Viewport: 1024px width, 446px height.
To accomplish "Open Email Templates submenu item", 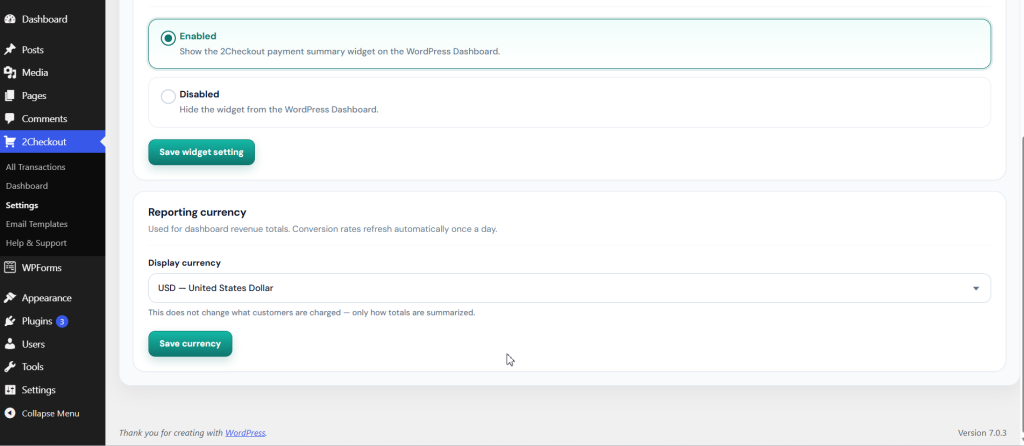I will click(37, 224).
